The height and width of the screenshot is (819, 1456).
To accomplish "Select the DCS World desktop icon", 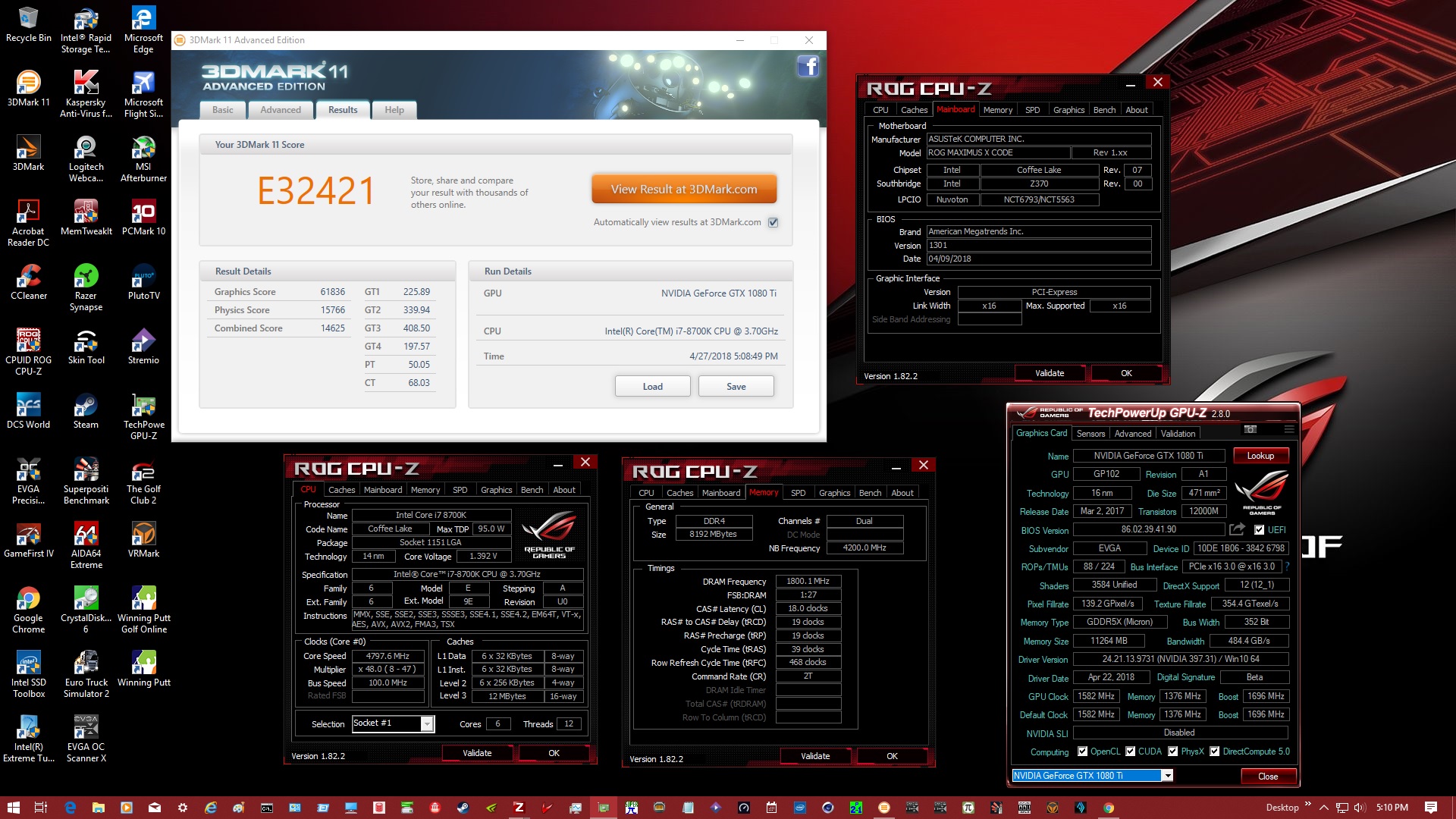I will (x=29, y=411).
